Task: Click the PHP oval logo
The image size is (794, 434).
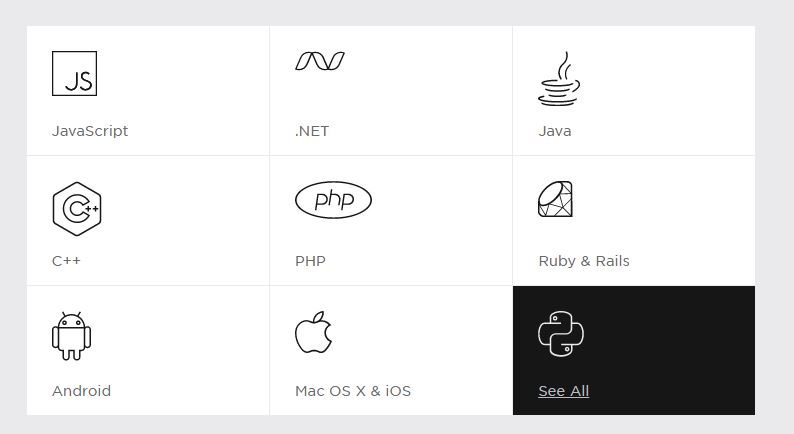Action: 333,200
